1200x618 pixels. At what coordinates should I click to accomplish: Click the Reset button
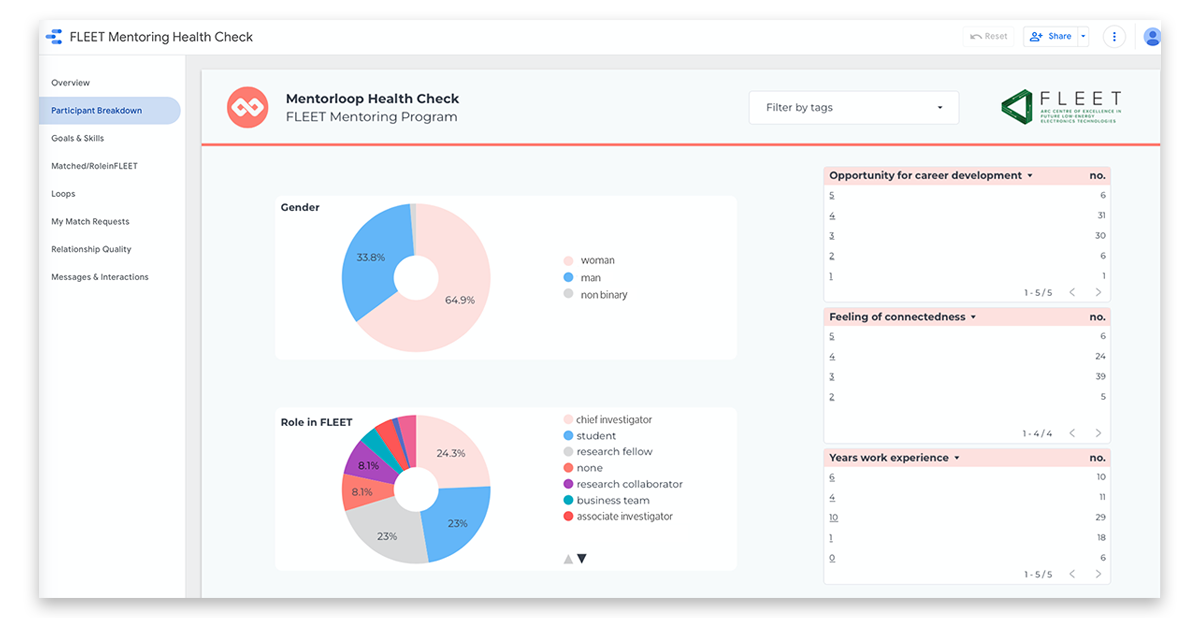[x=989, y=36]
